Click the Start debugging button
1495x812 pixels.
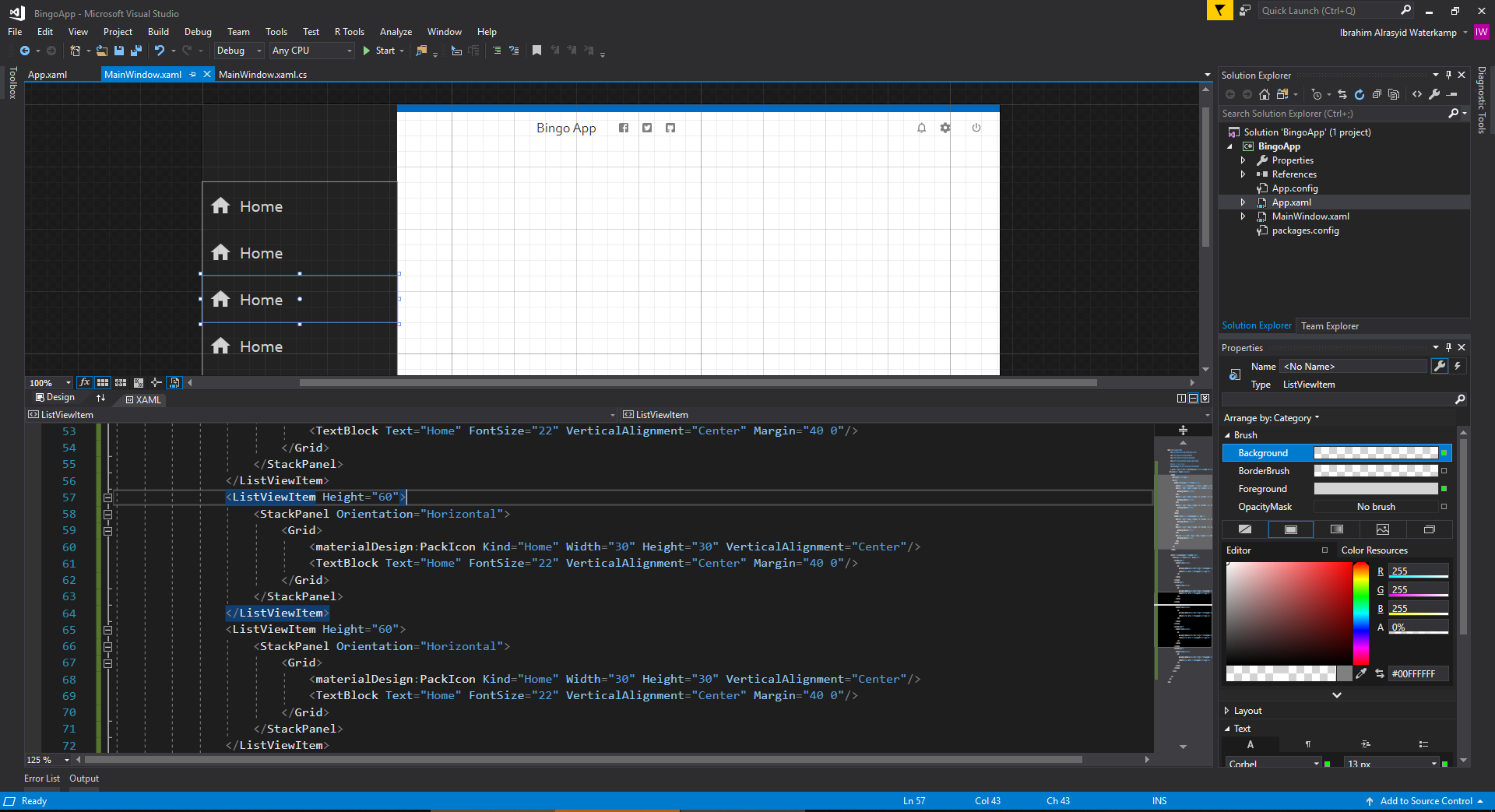[383, 51]
